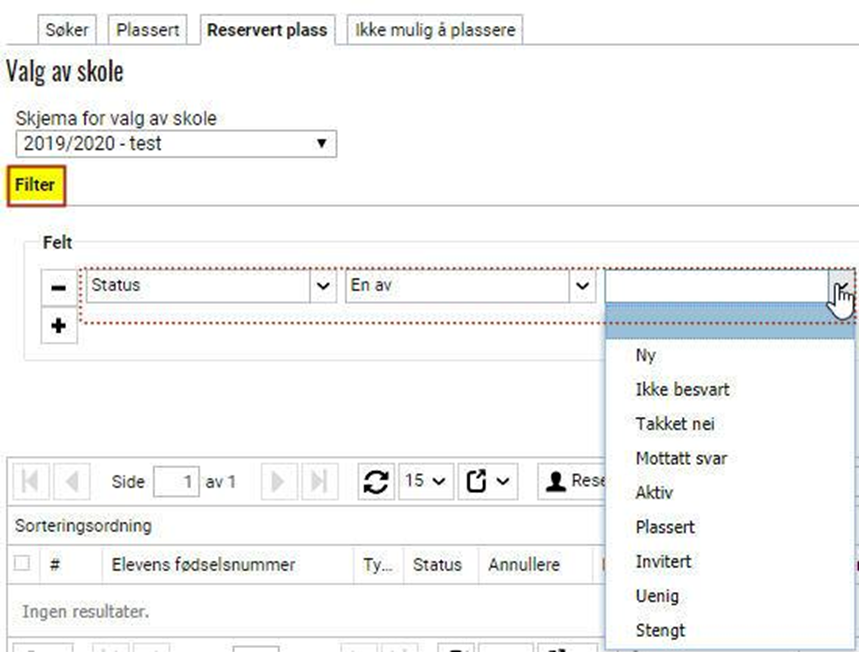Screen dimensions: 859x652
Task: Open the school year form dropdown
Action: coord(176,143)
